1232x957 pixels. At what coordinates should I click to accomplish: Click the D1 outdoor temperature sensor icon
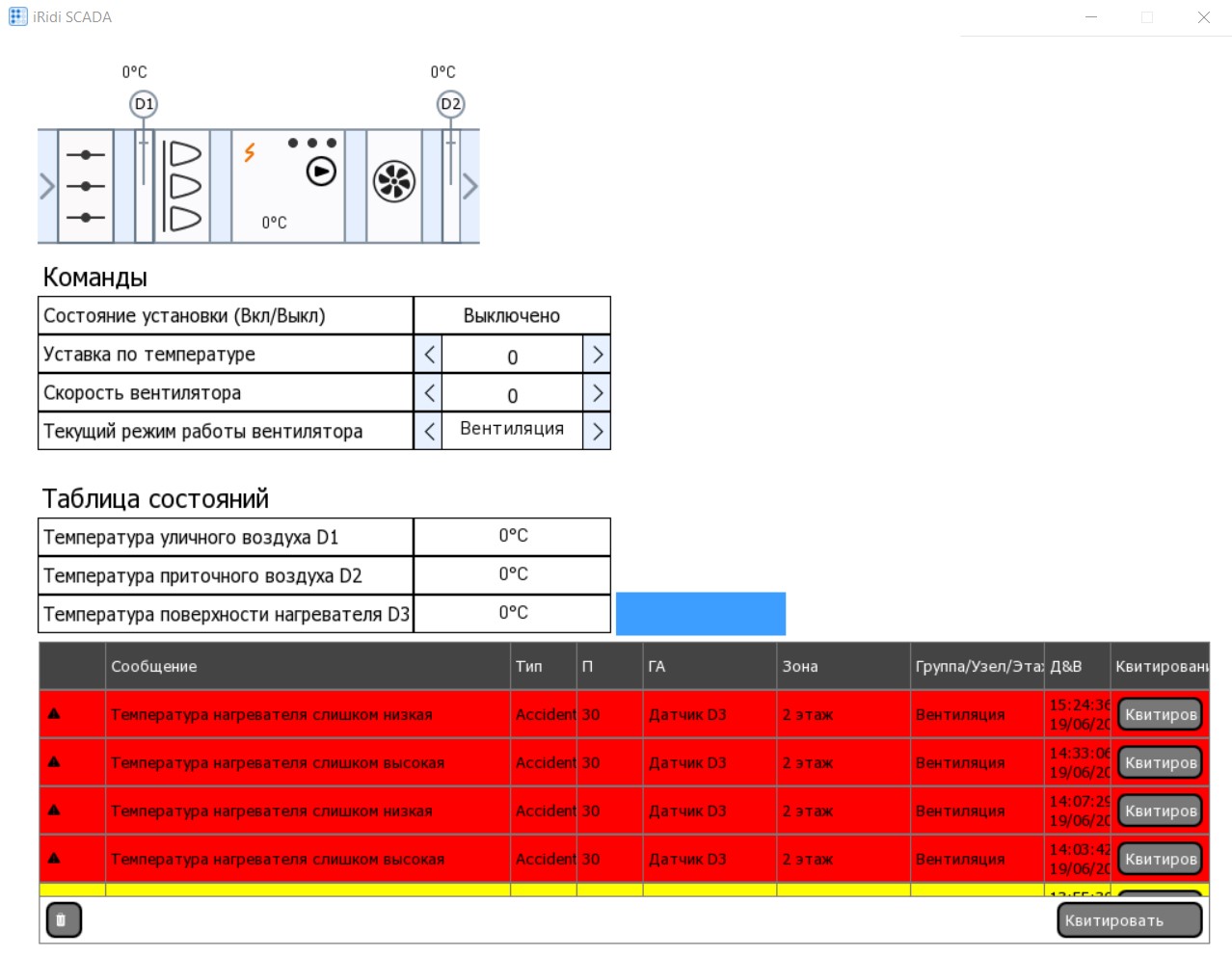[x=144, y=104]
